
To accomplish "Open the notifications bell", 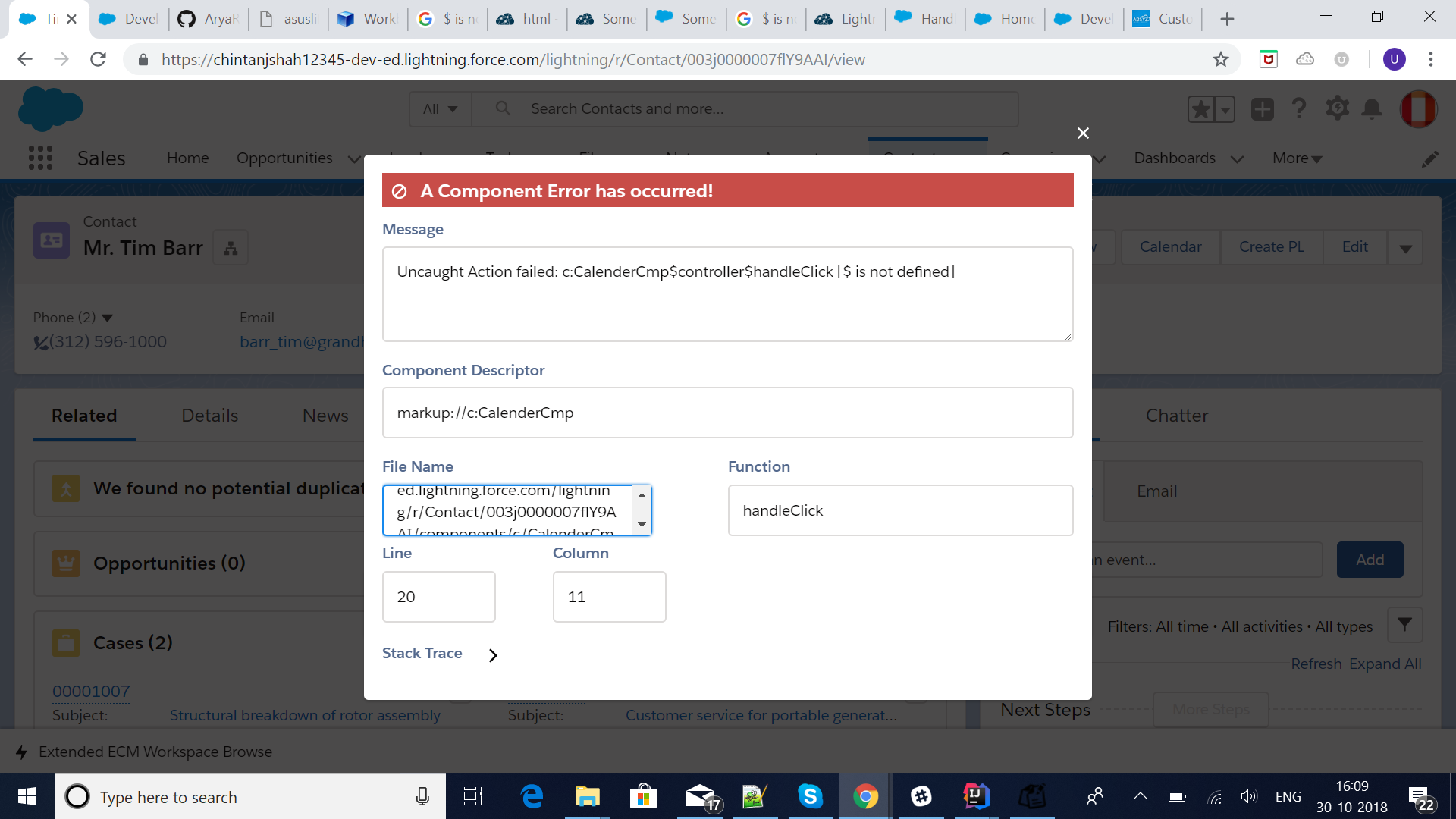I will coord(1372,108).
